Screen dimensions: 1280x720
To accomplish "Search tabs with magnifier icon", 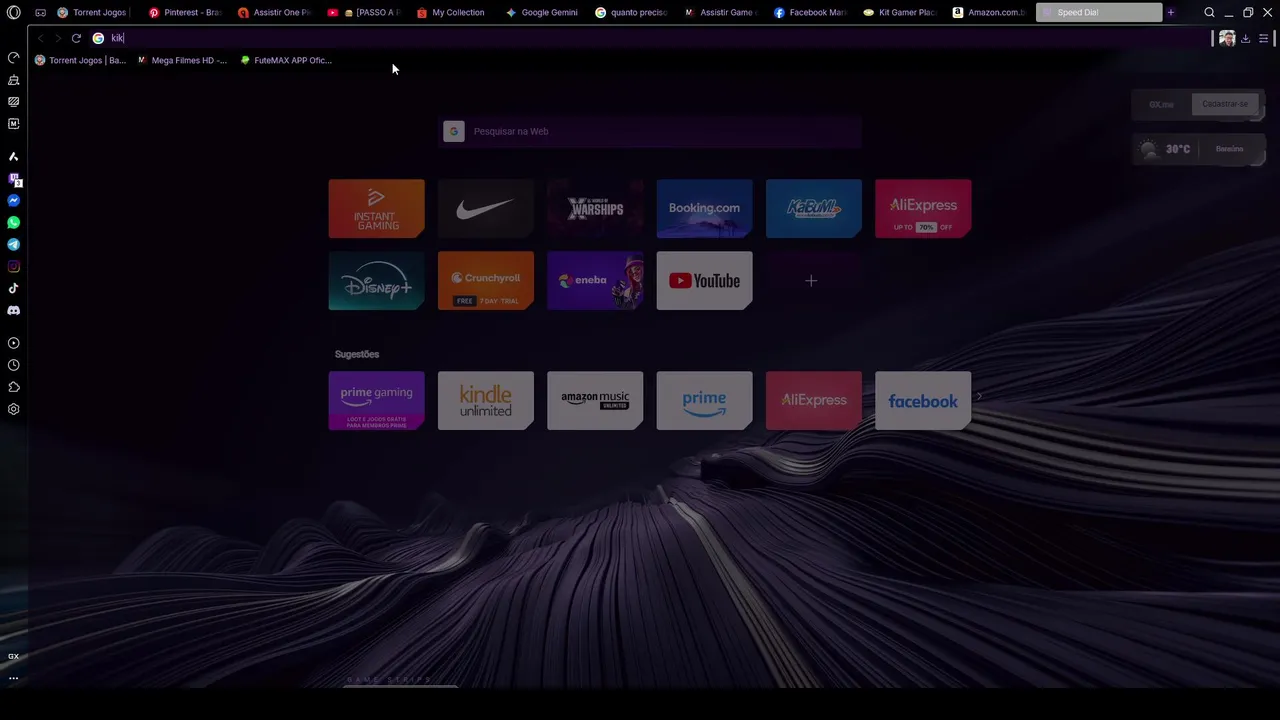I will coord(1209,13).
